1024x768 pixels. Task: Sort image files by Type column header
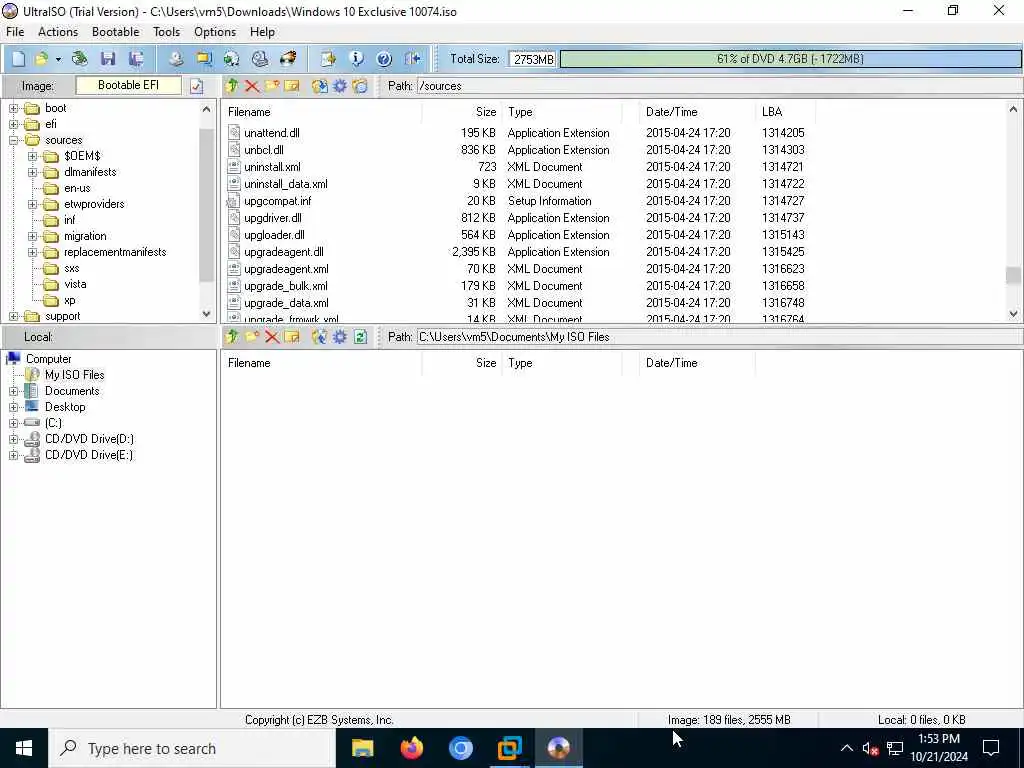562,112
